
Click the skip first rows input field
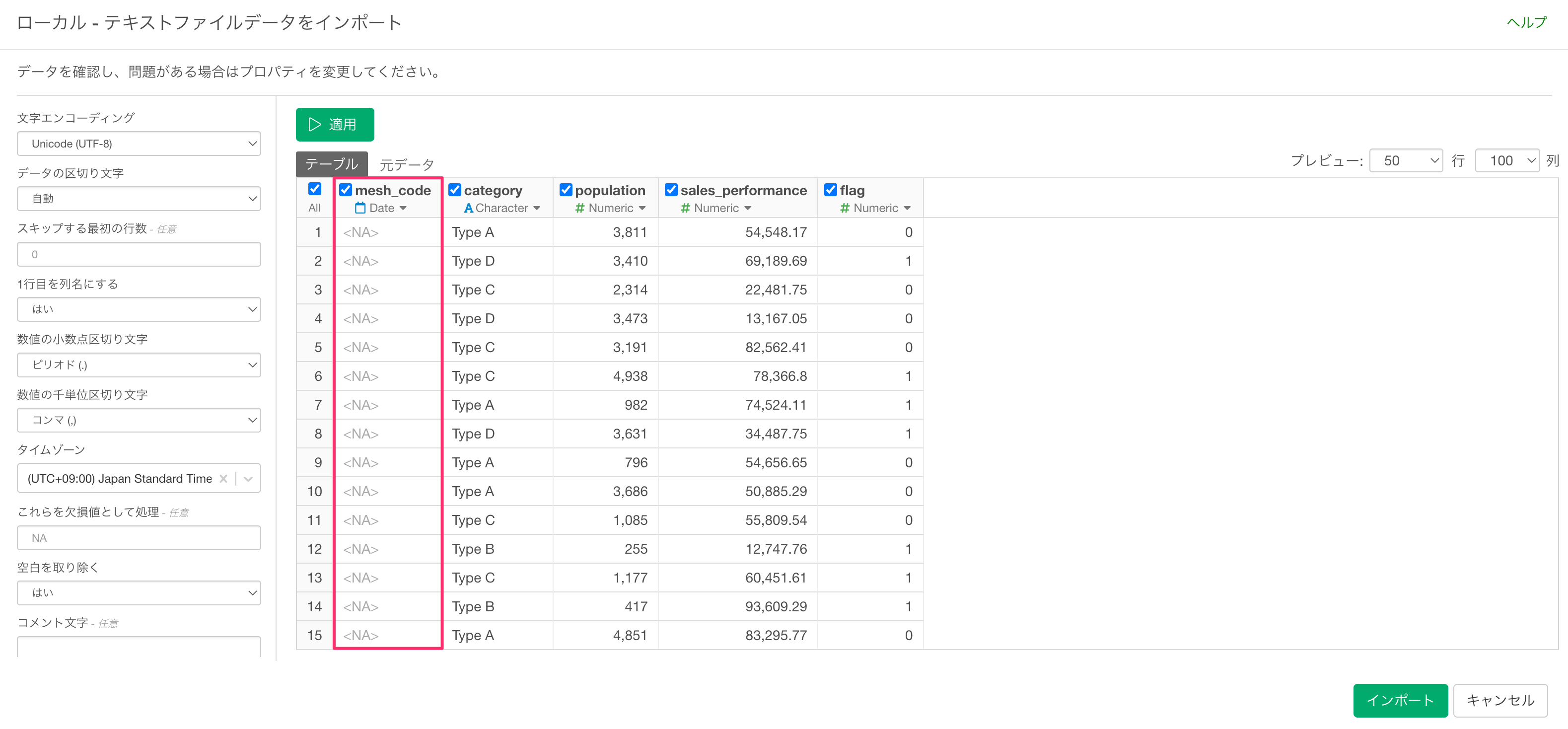139,255
